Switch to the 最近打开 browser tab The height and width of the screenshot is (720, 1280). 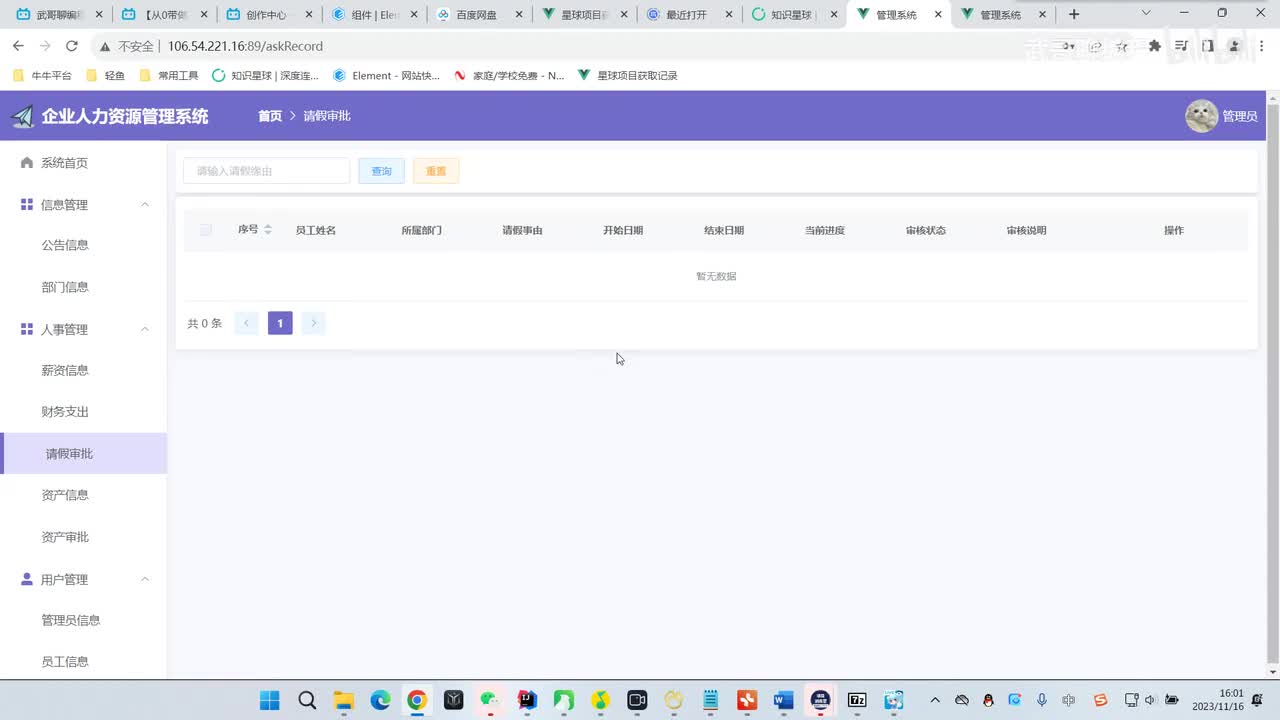[690, 15]
